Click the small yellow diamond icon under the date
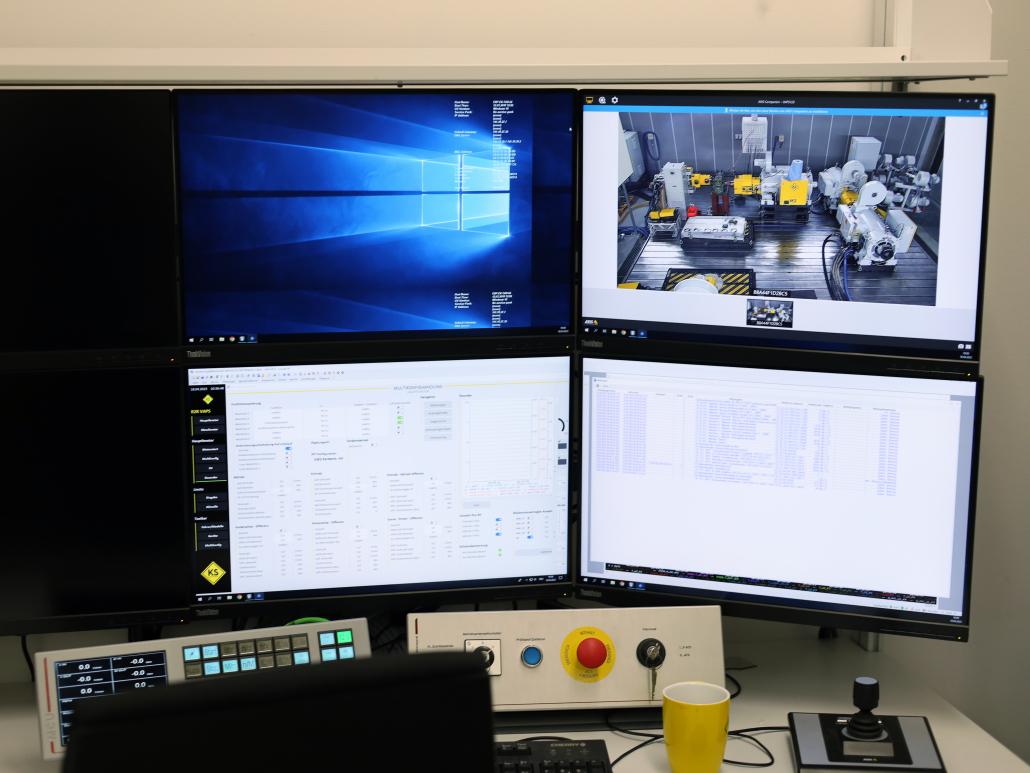This screenshot has width=1030, height=773. point(208,399)
